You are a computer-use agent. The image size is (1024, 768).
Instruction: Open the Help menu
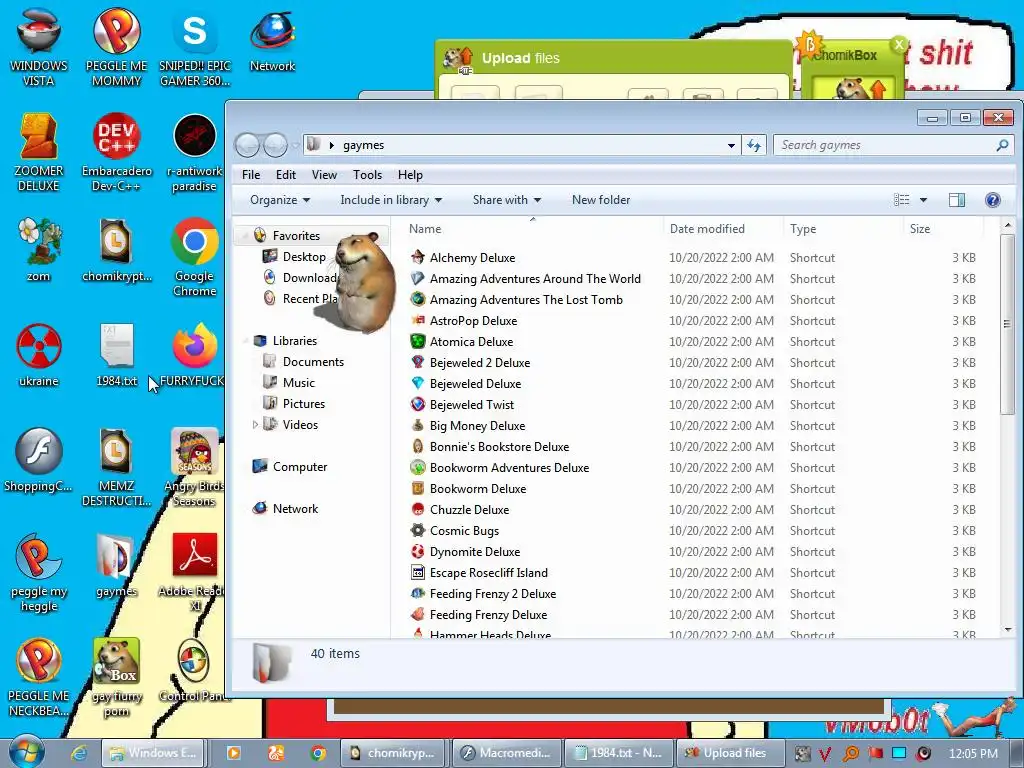410,175
